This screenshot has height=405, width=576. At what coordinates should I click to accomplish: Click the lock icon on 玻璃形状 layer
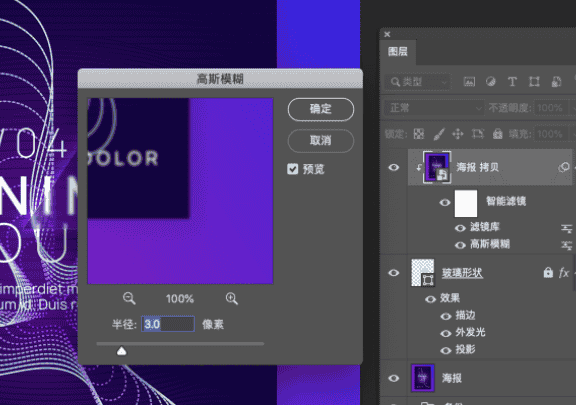(x=548, y=273)
